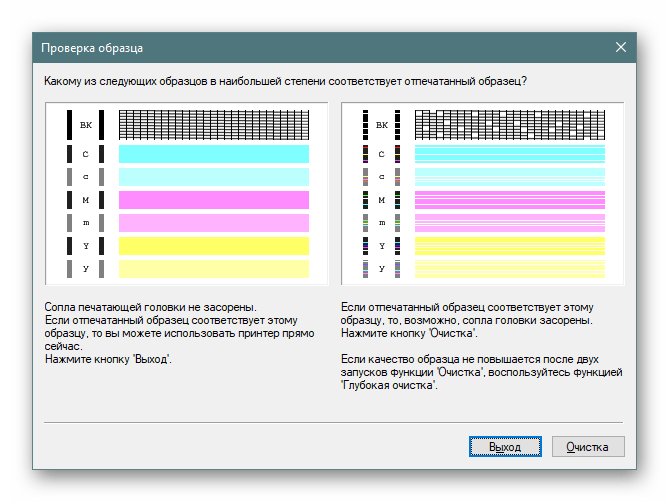This screenshot has width=669, height=502.
Task: Click the striped cyan bar in right sample
Action: pos(510,153)
